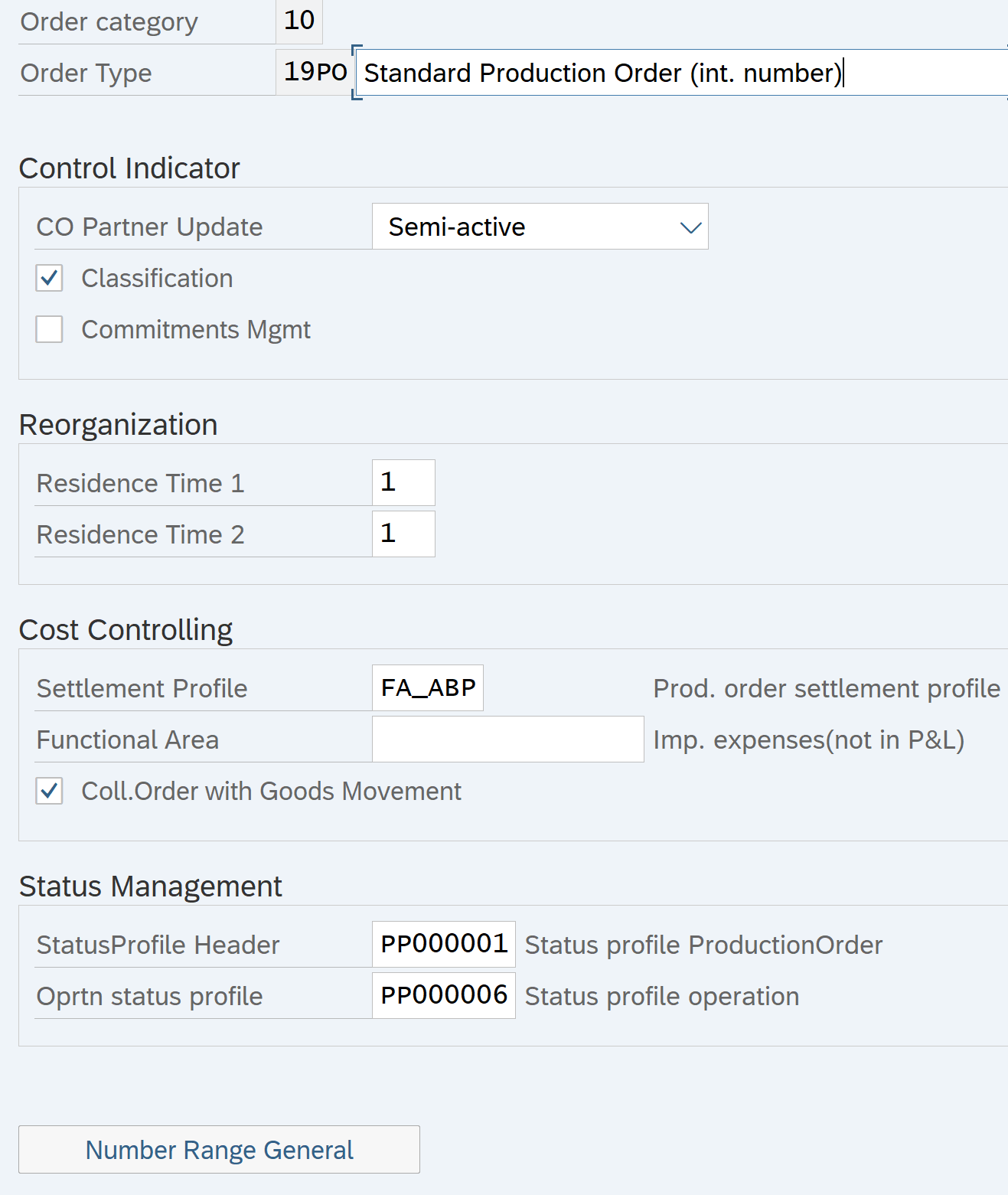Viewport: 1008px width, 1195px height.
Task: Click the Prod. order settlement profile description
Action: coord(826,688)
